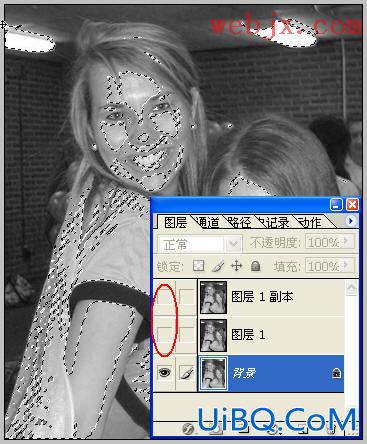Open the 填充 fill slider arrow
The height and width of the screenshot is (444, 367).
(x=347, y=265)
